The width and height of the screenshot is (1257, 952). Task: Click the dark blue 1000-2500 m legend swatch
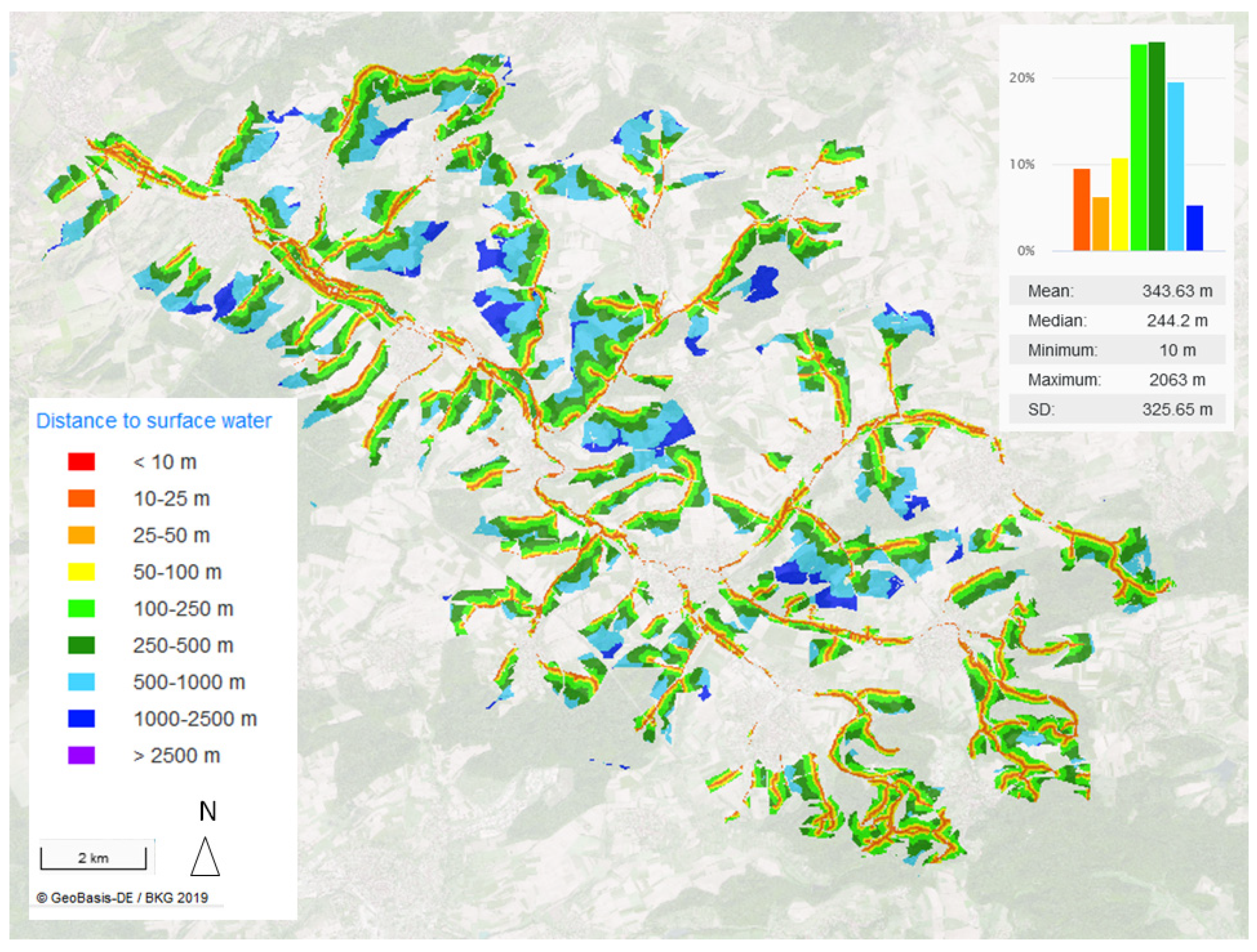pos(81,719)
